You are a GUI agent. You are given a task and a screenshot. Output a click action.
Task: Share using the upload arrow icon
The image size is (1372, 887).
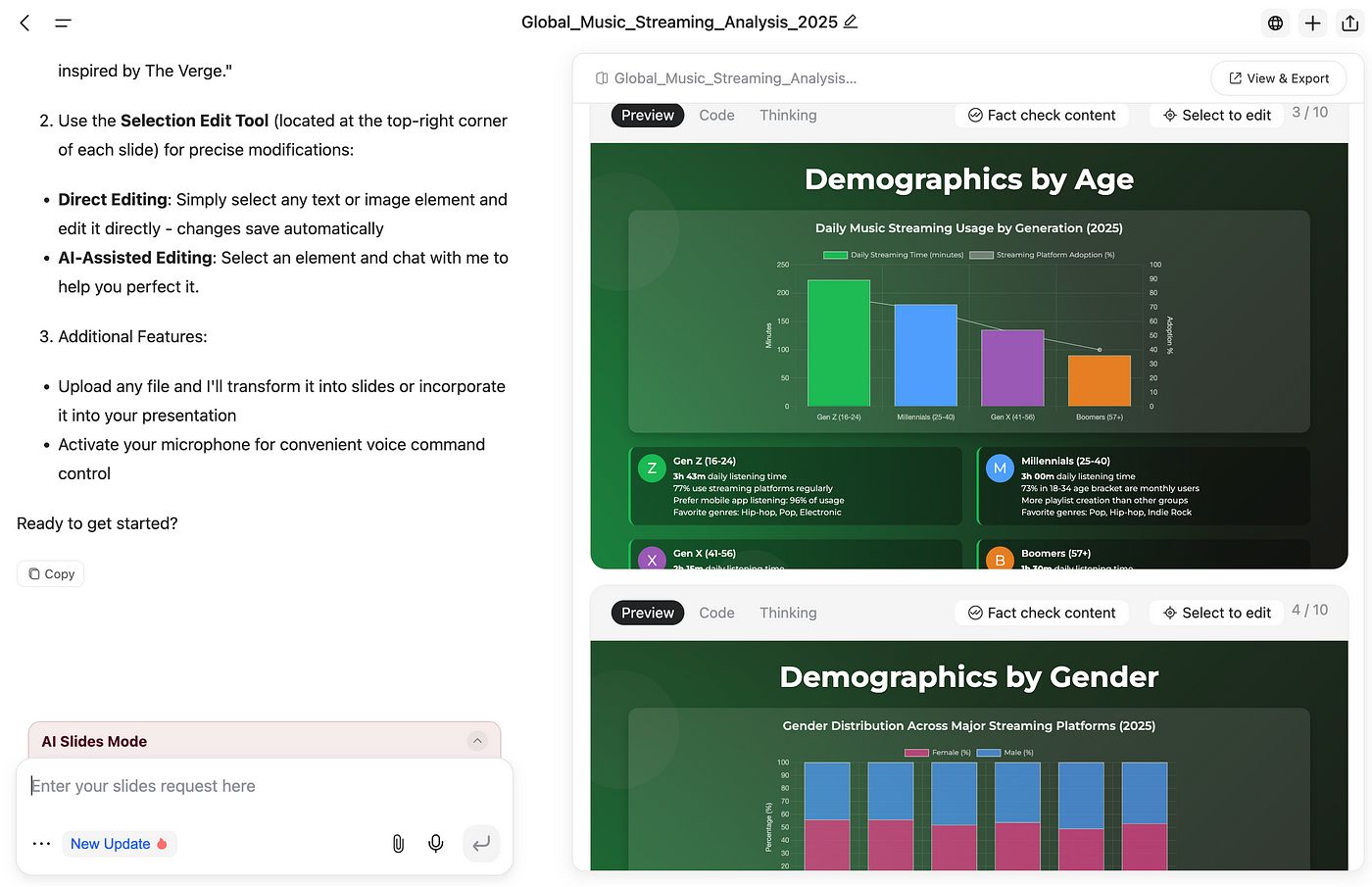[1349, 23]
